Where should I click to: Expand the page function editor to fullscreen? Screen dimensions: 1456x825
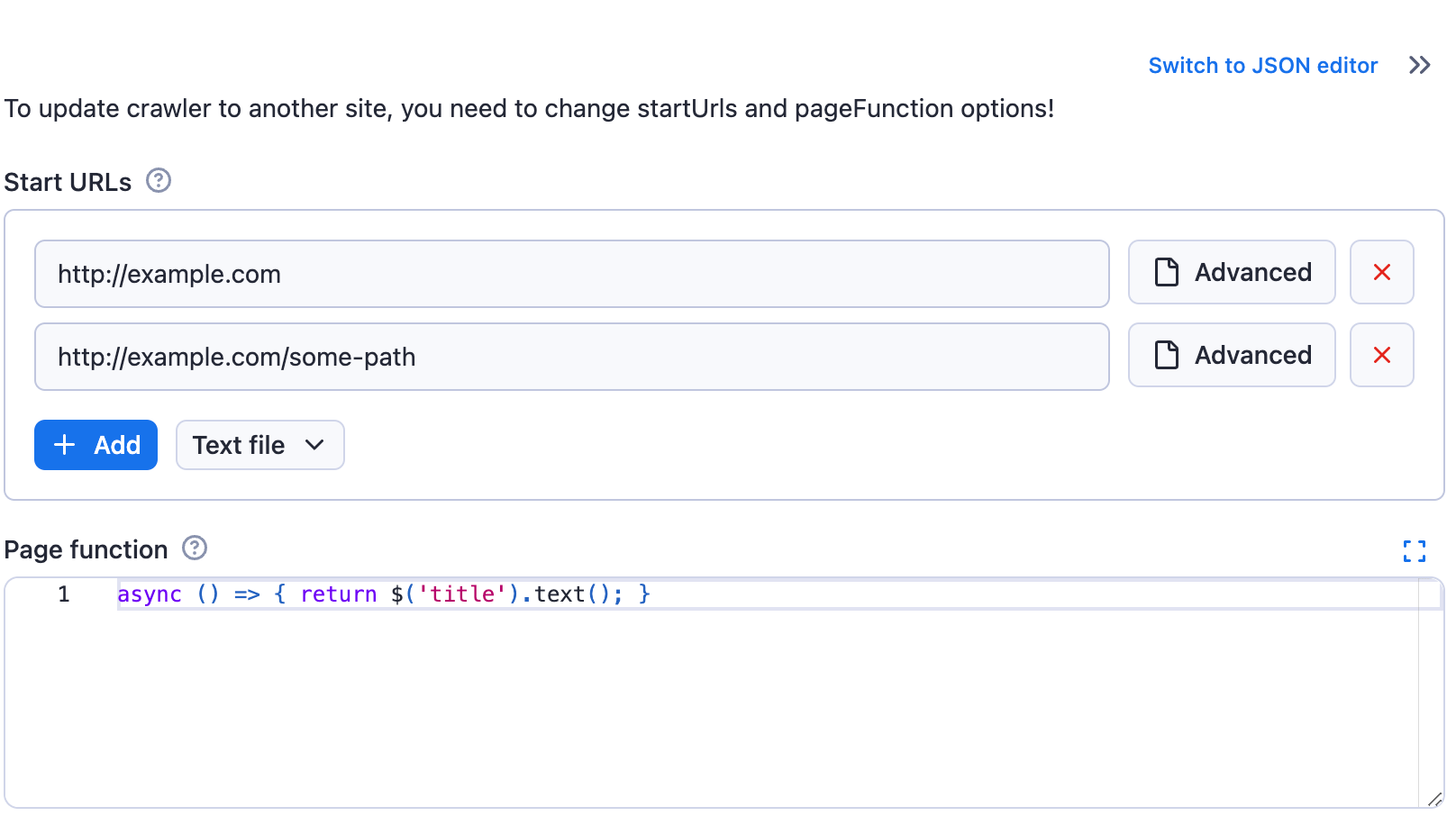click(x=1415, y=551)
